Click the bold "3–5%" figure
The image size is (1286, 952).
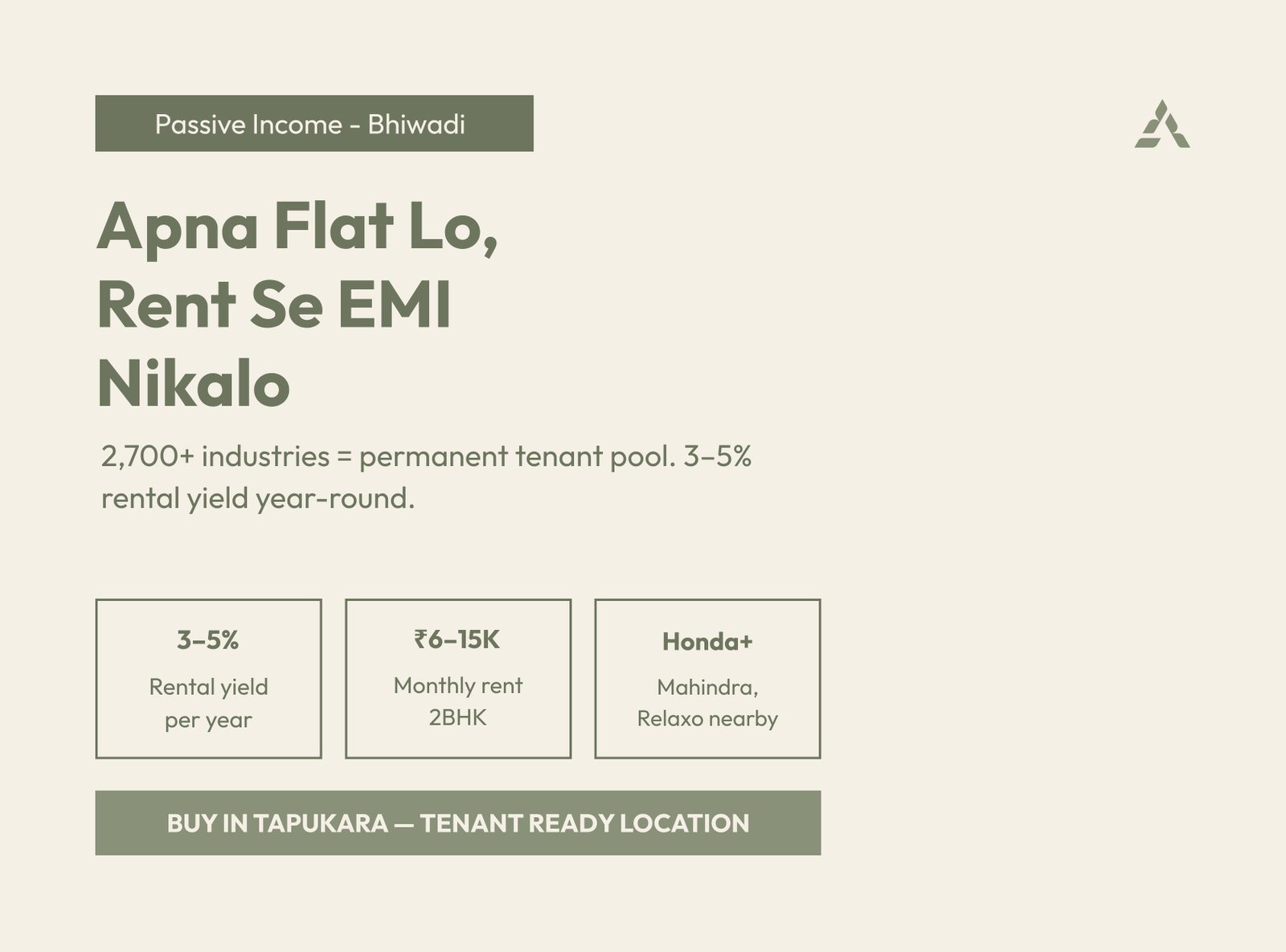click(208, 640)
